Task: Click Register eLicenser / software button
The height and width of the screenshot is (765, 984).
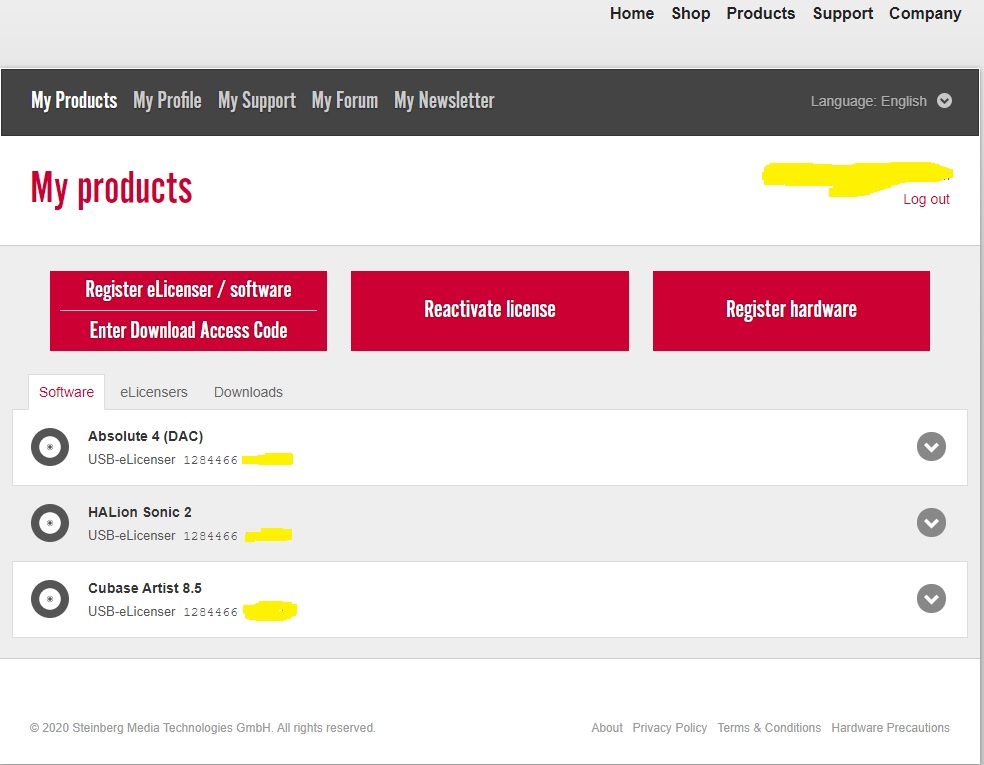Action: click(x=188, y=290)
